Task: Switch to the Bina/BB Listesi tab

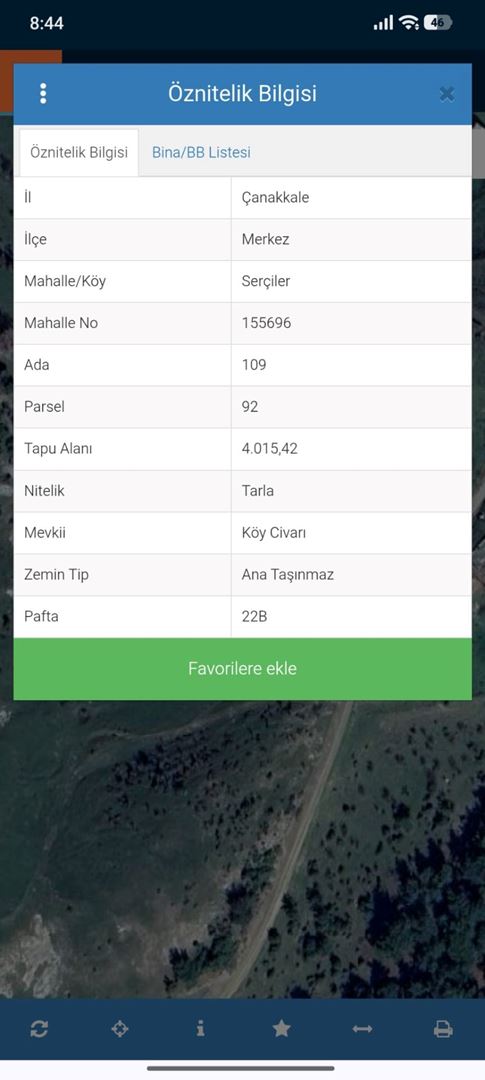Action: tap(201, 152)
